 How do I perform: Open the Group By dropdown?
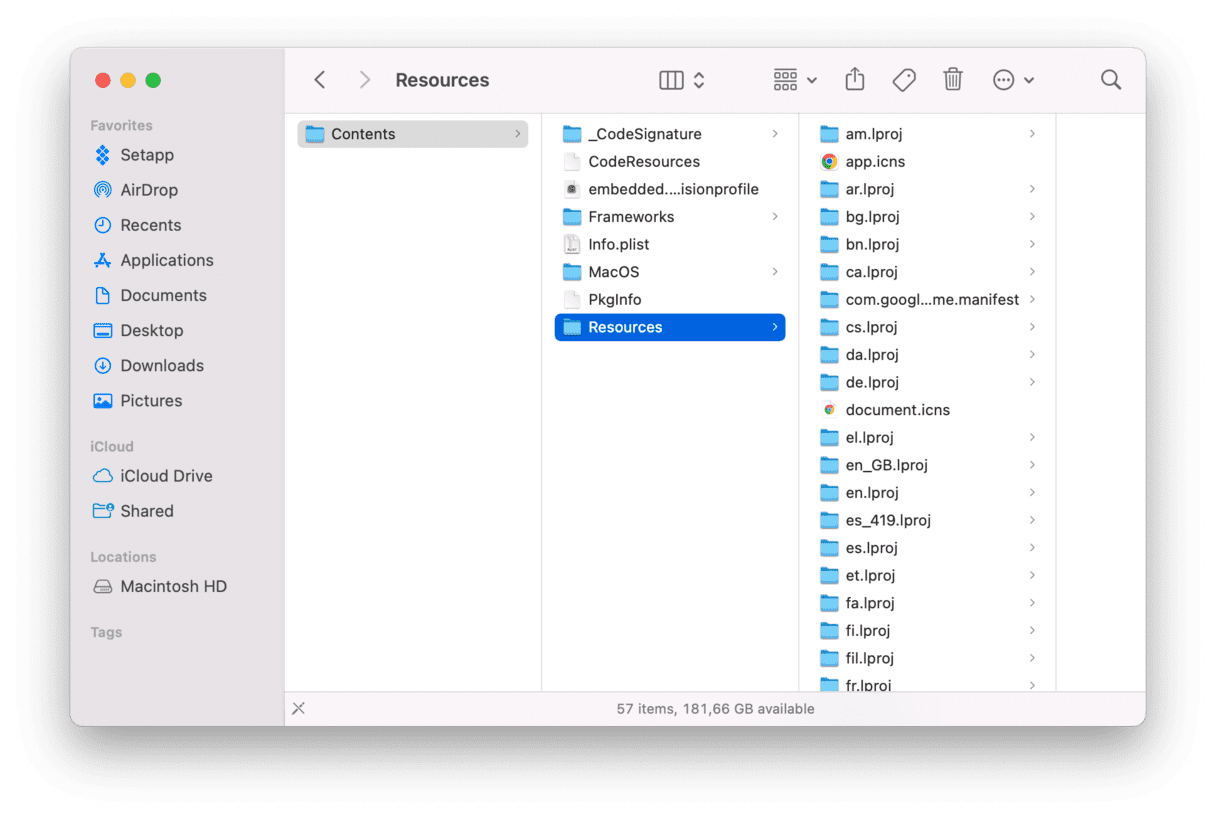pos(795,80)
